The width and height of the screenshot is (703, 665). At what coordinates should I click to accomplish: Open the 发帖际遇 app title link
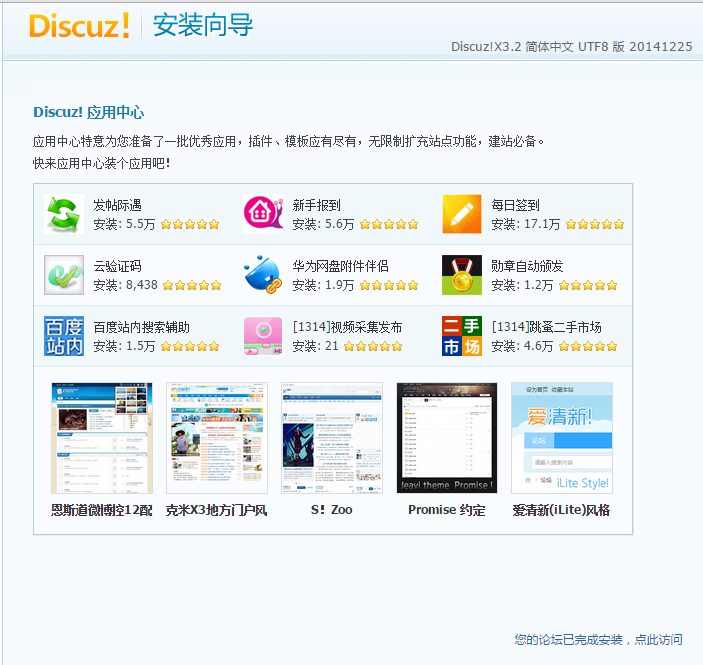tap(117, 205)
